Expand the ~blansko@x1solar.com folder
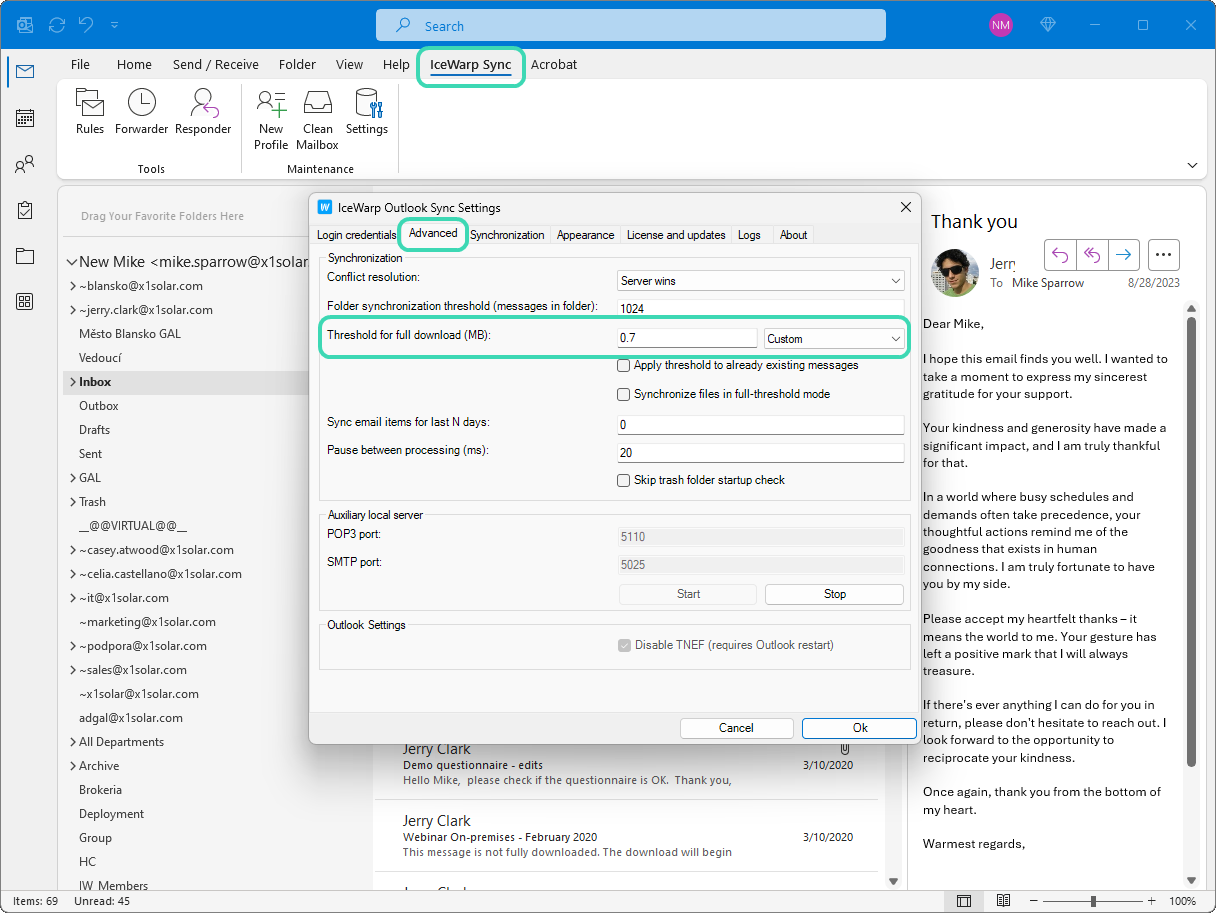 coord(73,286)
